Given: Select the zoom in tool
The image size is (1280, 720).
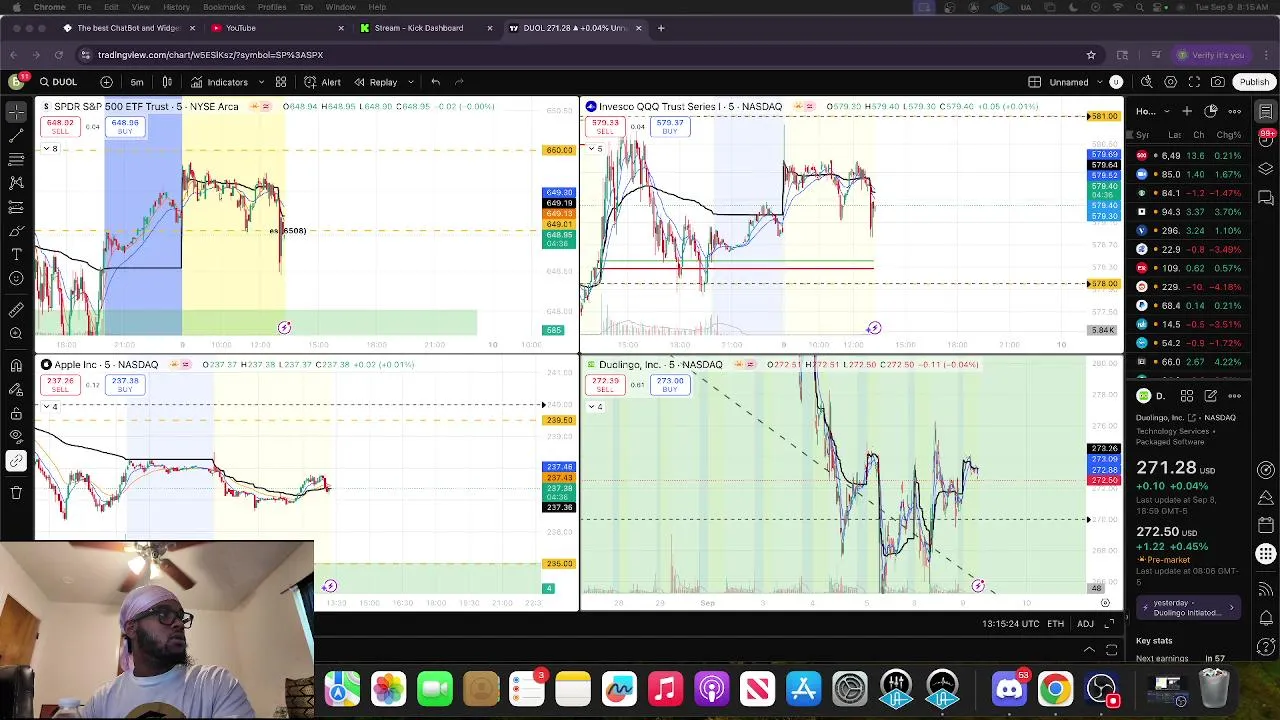Looking at the screenshot, I should tap(16, 333).
